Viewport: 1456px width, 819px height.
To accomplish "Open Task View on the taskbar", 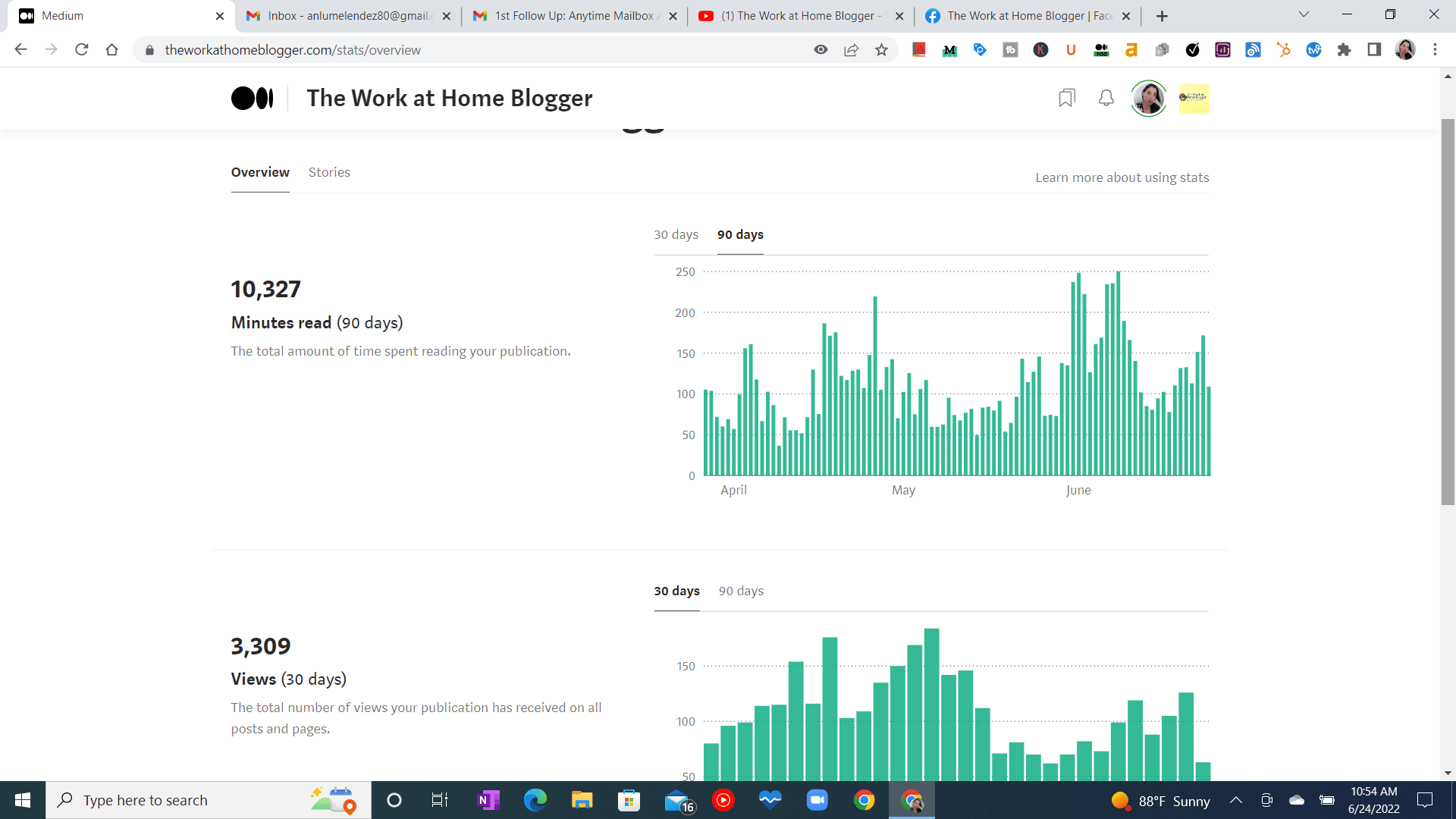I will (439, 800).
